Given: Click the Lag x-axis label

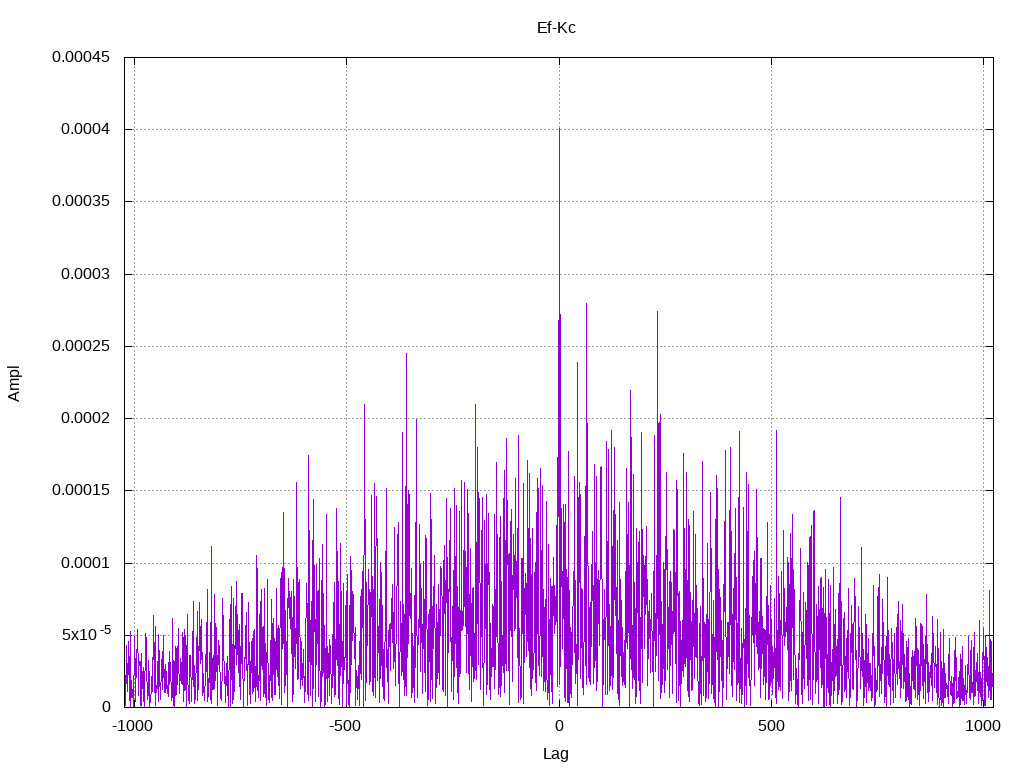Looking at the screenshot, I should coord(556,754).
